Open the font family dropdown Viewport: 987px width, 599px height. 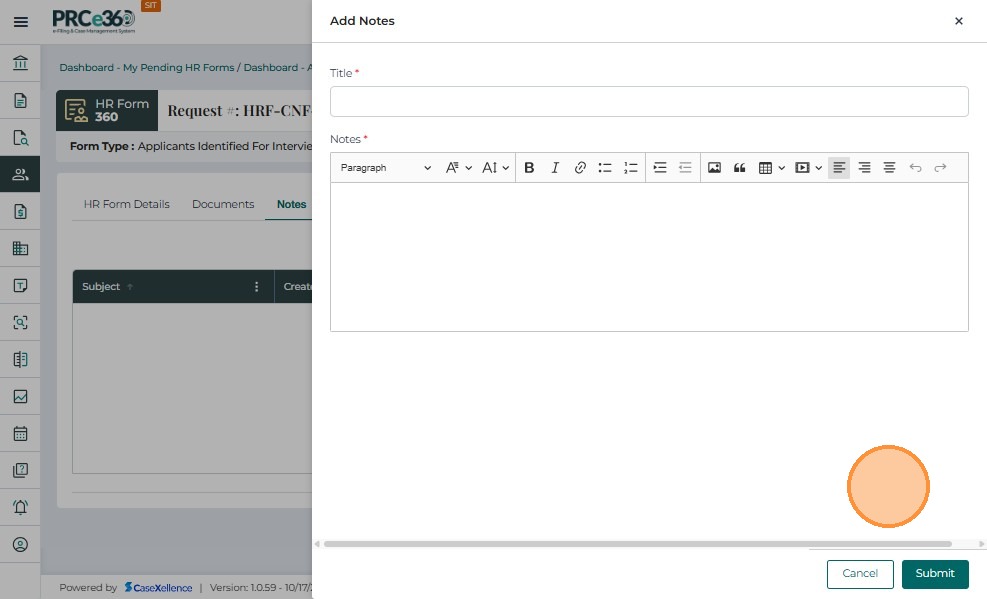(458, 167)
